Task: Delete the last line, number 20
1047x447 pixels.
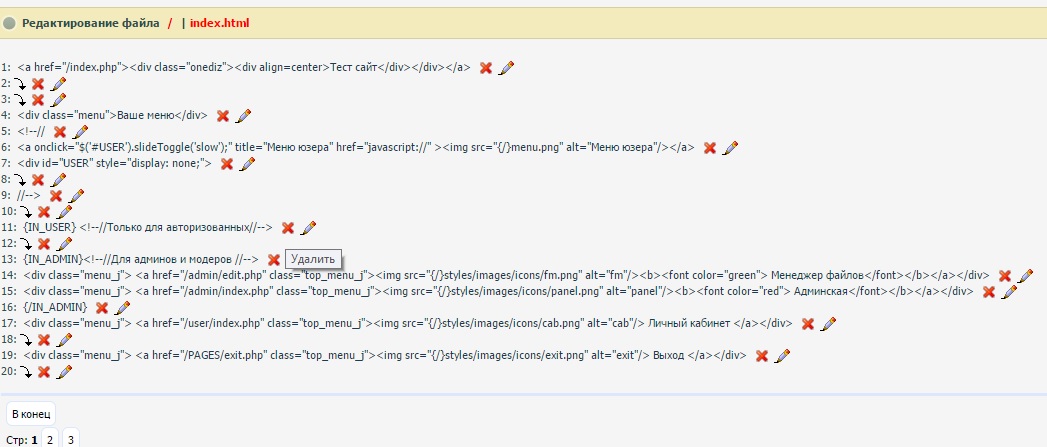Action: 44,372
